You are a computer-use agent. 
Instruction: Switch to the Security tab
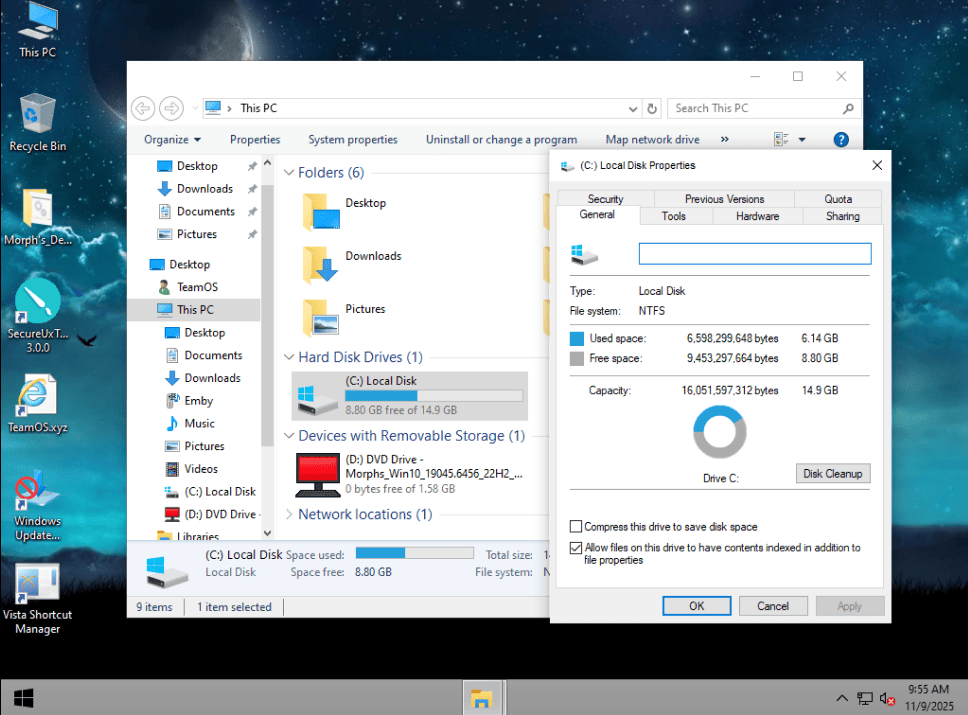(605, 199)
